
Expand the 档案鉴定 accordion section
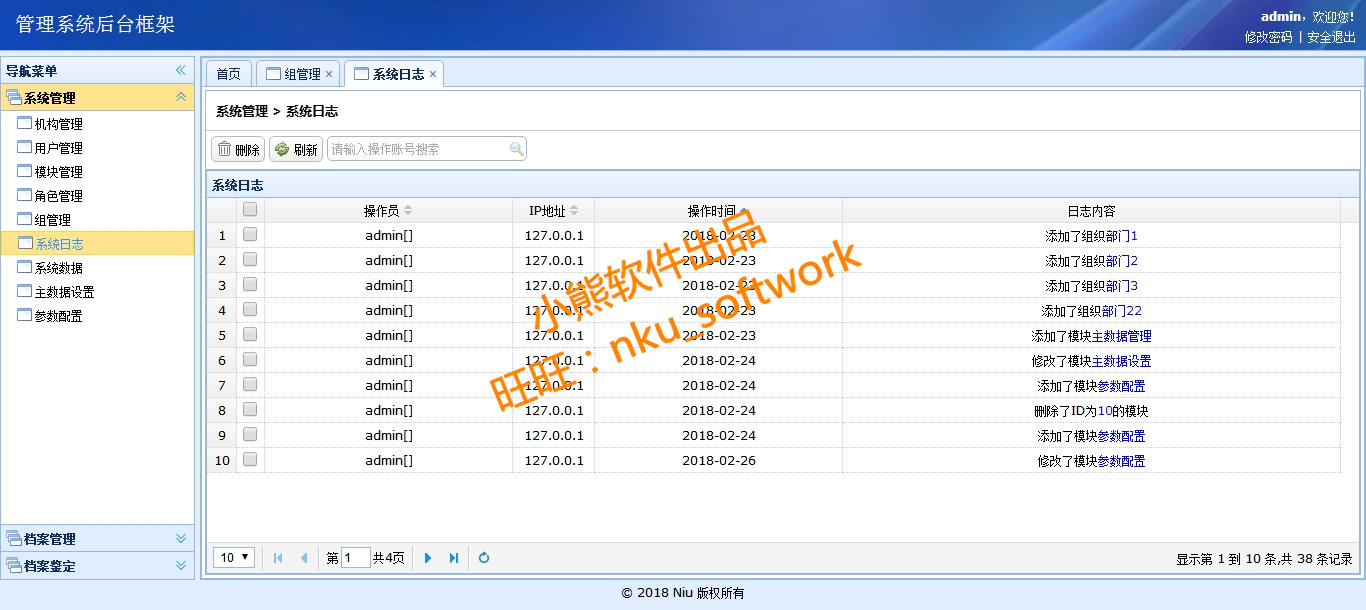181,565
